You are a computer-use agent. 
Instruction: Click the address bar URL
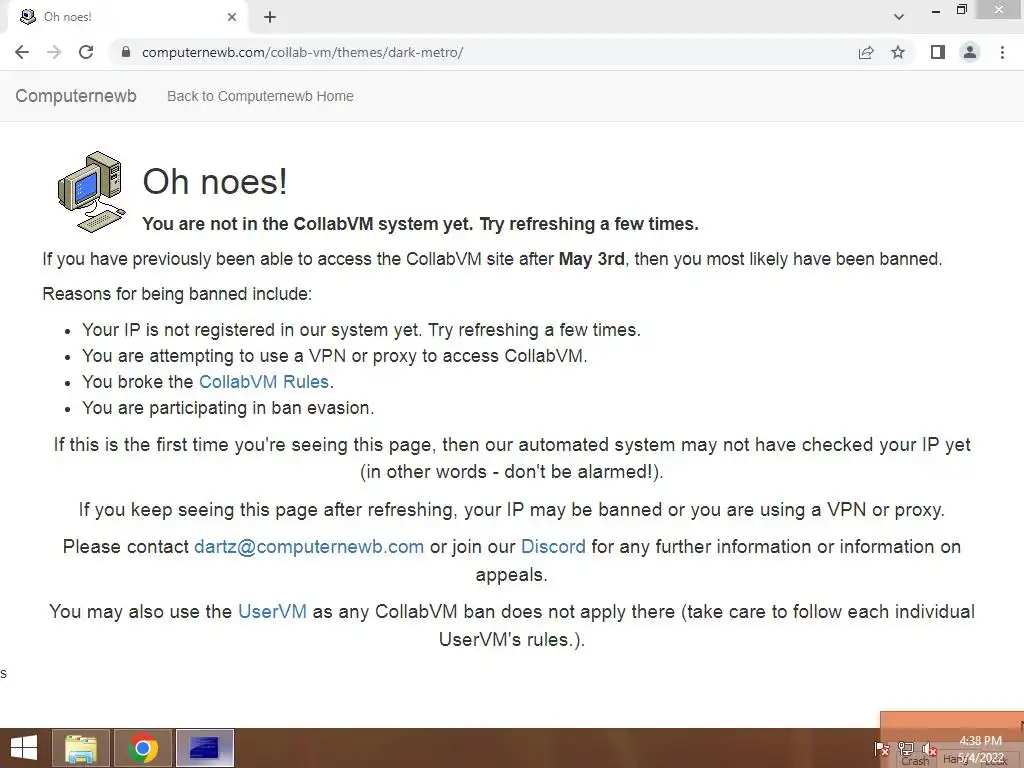click(x=302, y=52)
